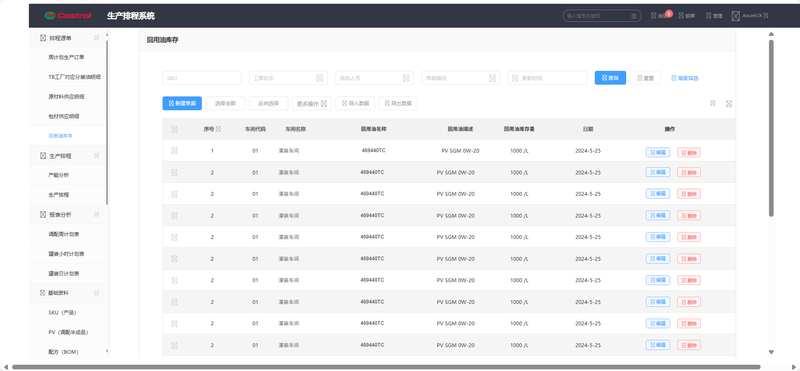Collapse the 排程原单 group using its chevron

coord(96,38)
